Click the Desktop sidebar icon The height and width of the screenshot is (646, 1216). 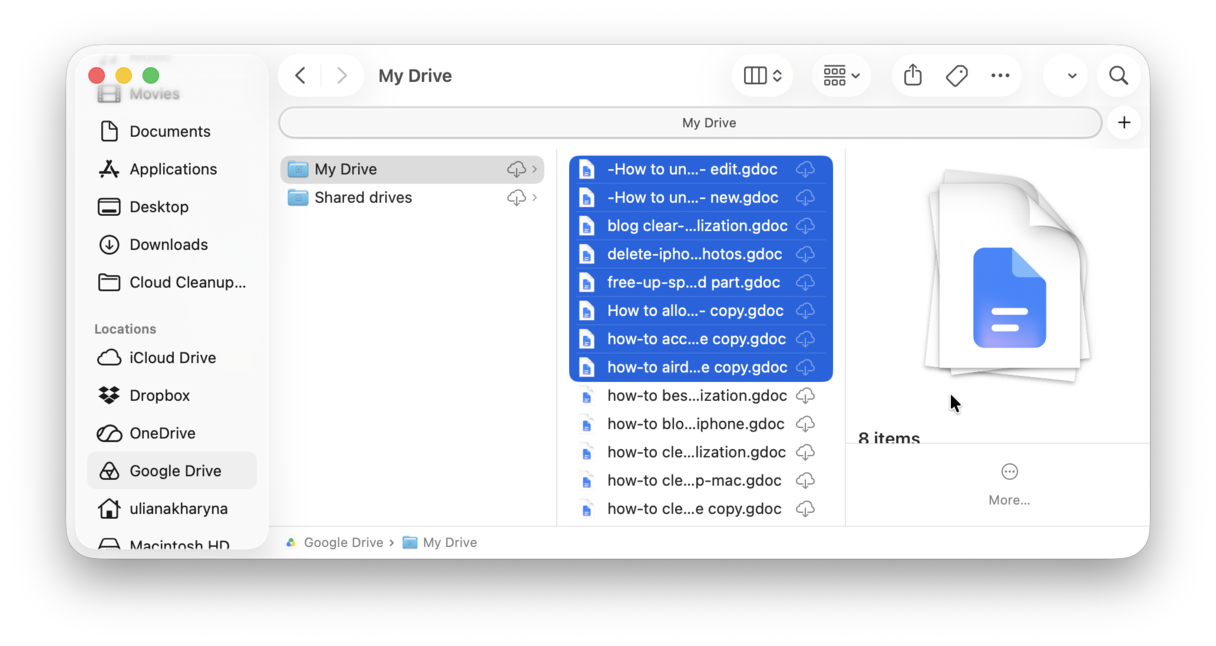tap(109, 207)
